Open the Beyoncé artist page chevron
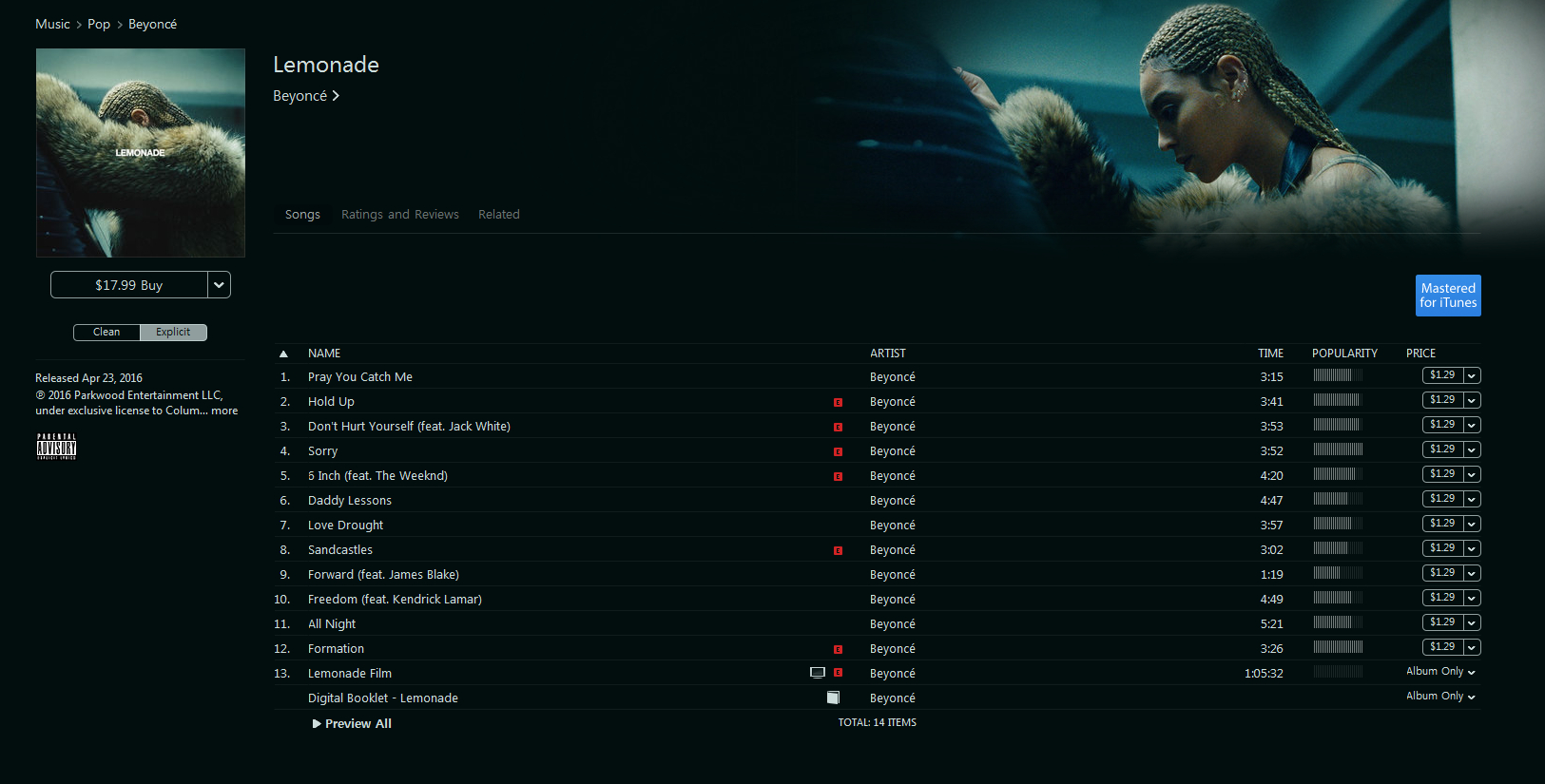This screenshot has height=784, width=1545. point(336,96)
